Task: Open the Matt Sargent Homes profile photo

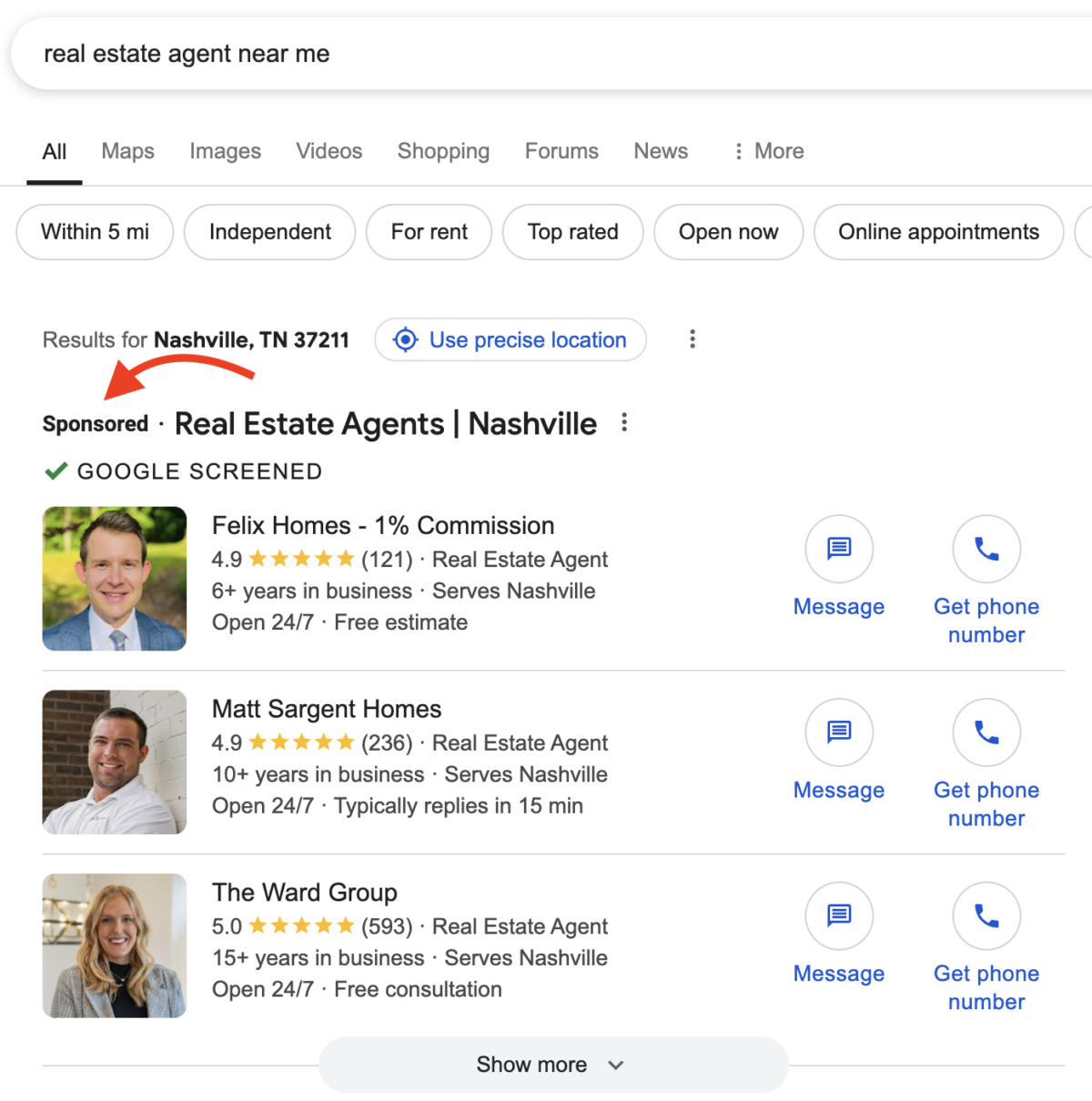Action: click(x=115, y=763)
